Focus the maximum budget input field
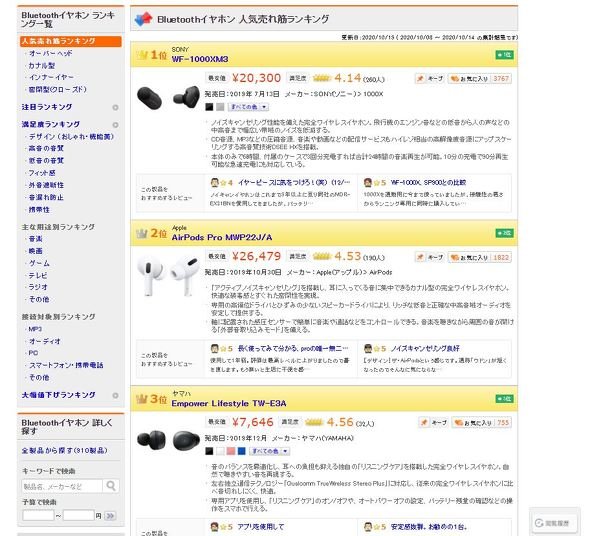 point(79,515)
